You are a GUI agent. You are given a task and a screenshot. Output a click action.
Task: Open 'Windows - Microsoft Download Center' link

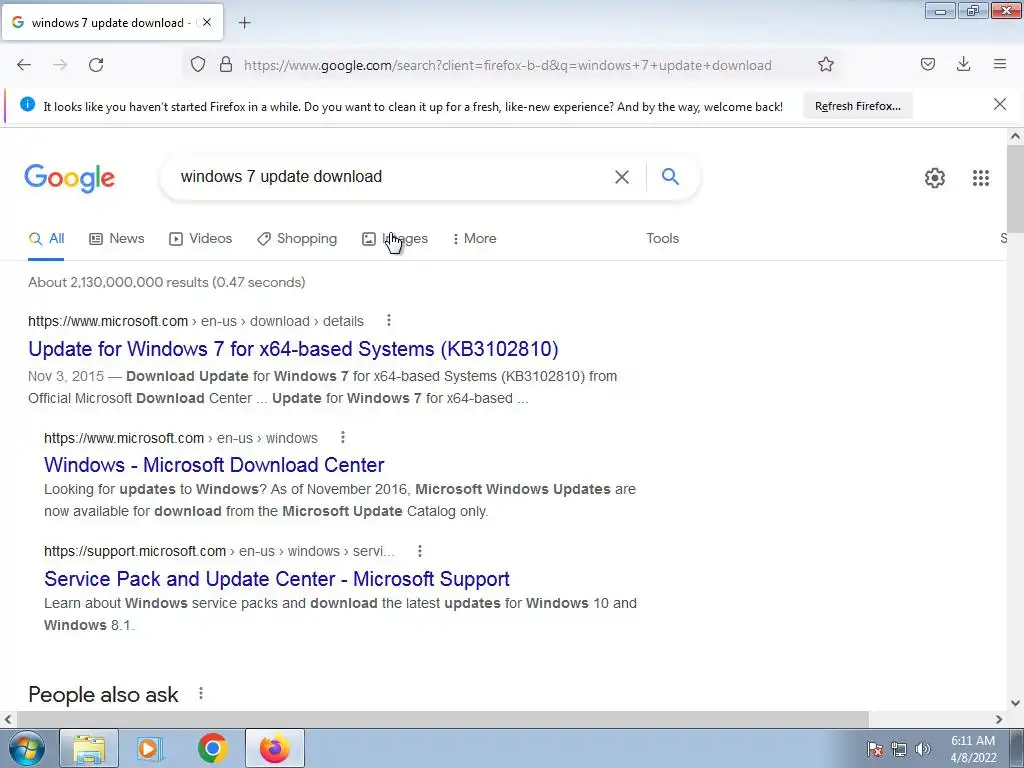tap(214, 465)
